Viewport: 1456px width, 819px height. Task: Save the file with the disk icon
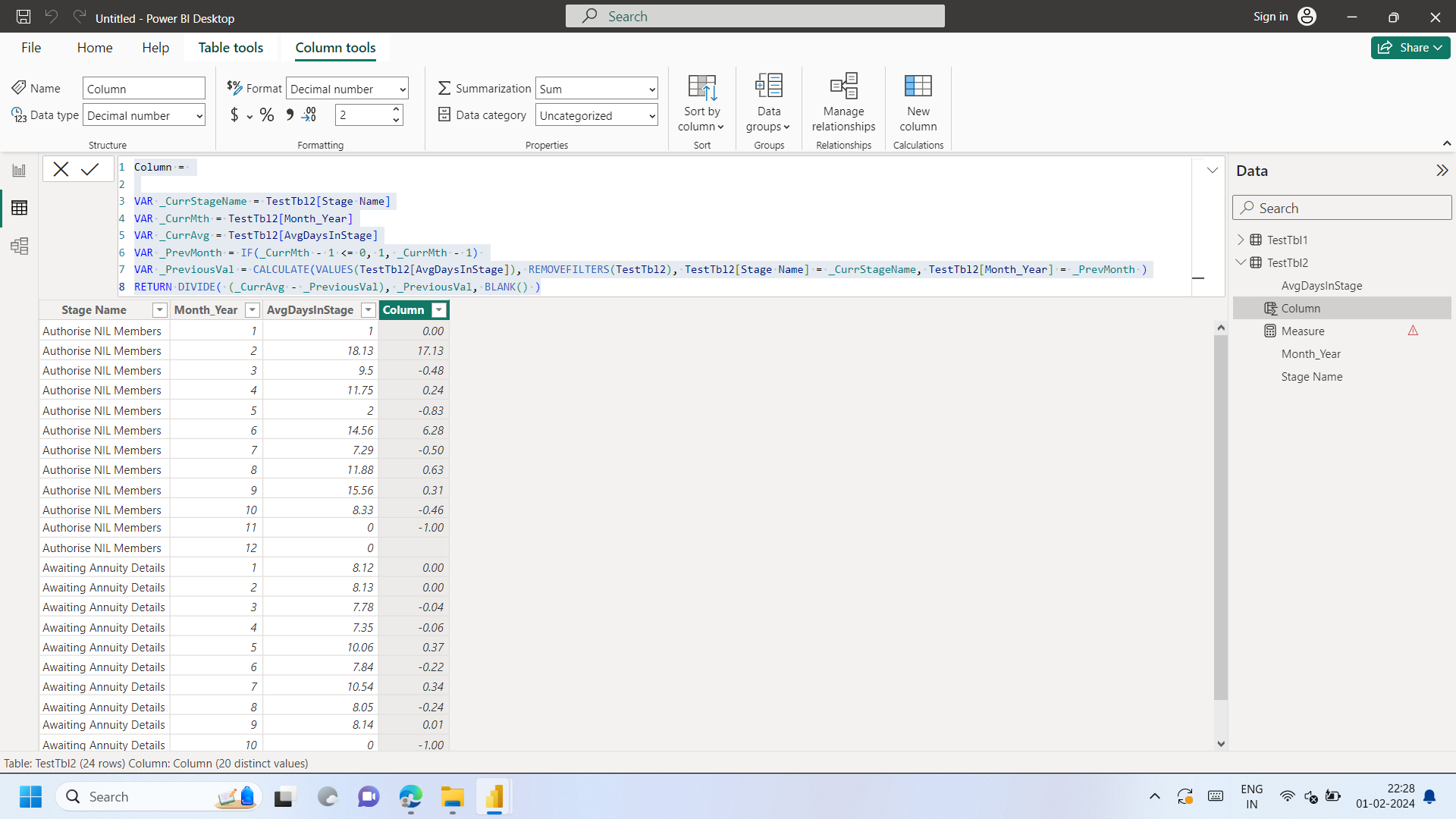[24, 17]
